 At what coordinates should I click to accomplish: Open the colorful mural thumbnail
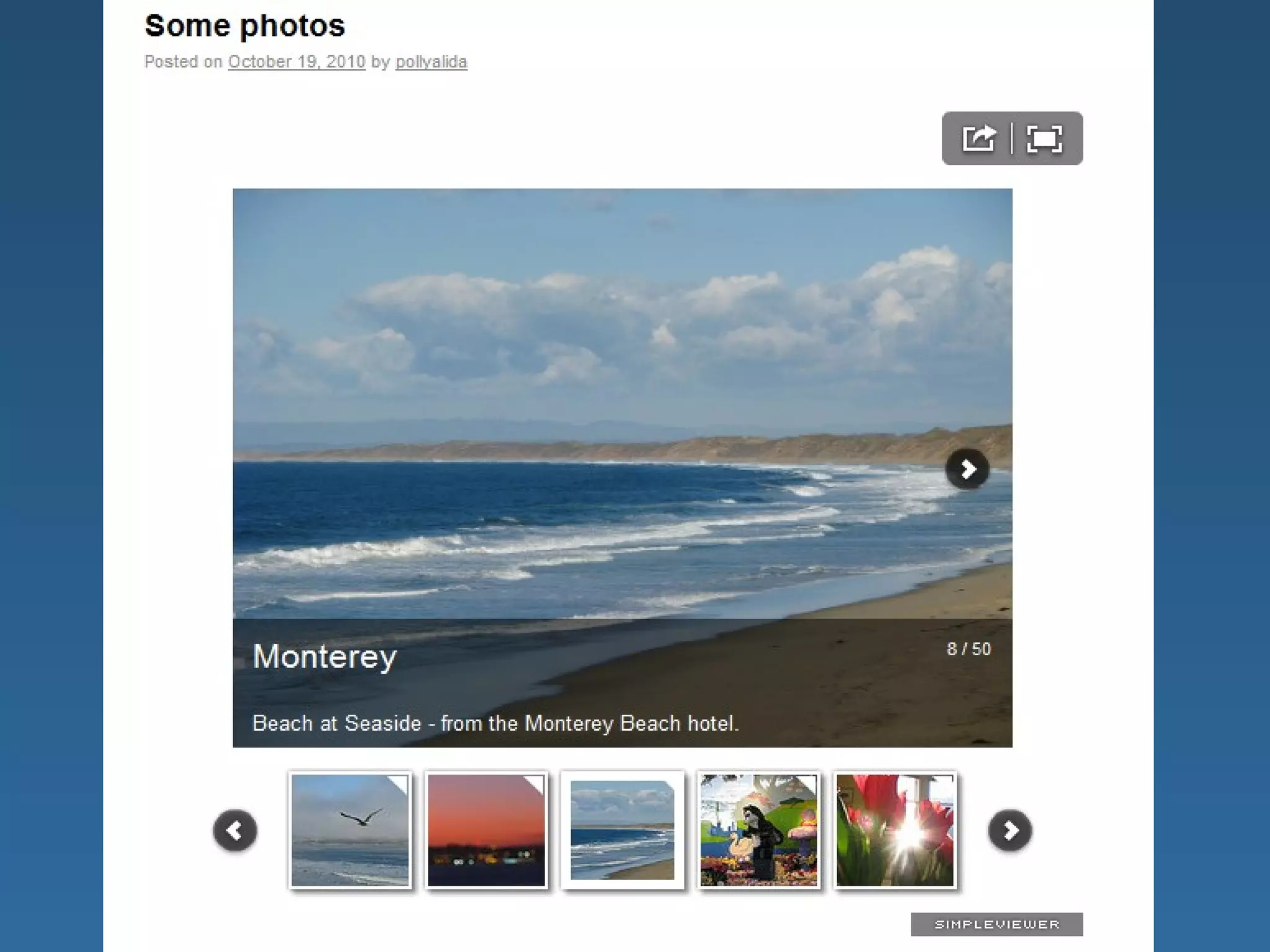759,830
